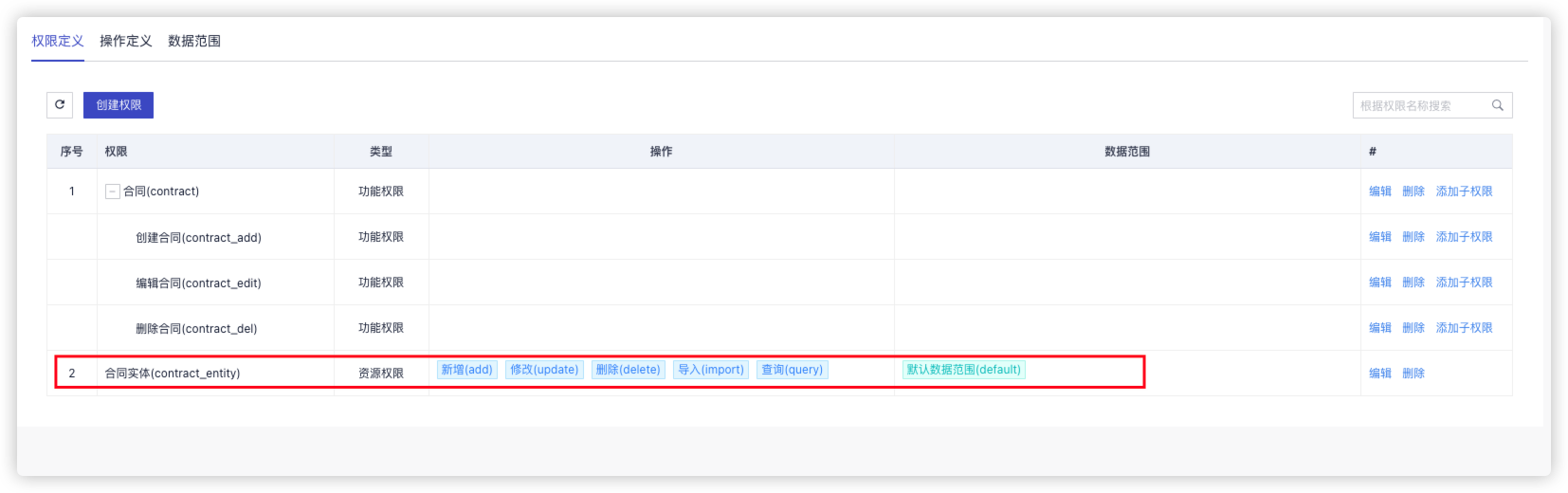Click 编辑 for 合同(contract) row
The image size is (1568, 493).
pos(1379,192)
